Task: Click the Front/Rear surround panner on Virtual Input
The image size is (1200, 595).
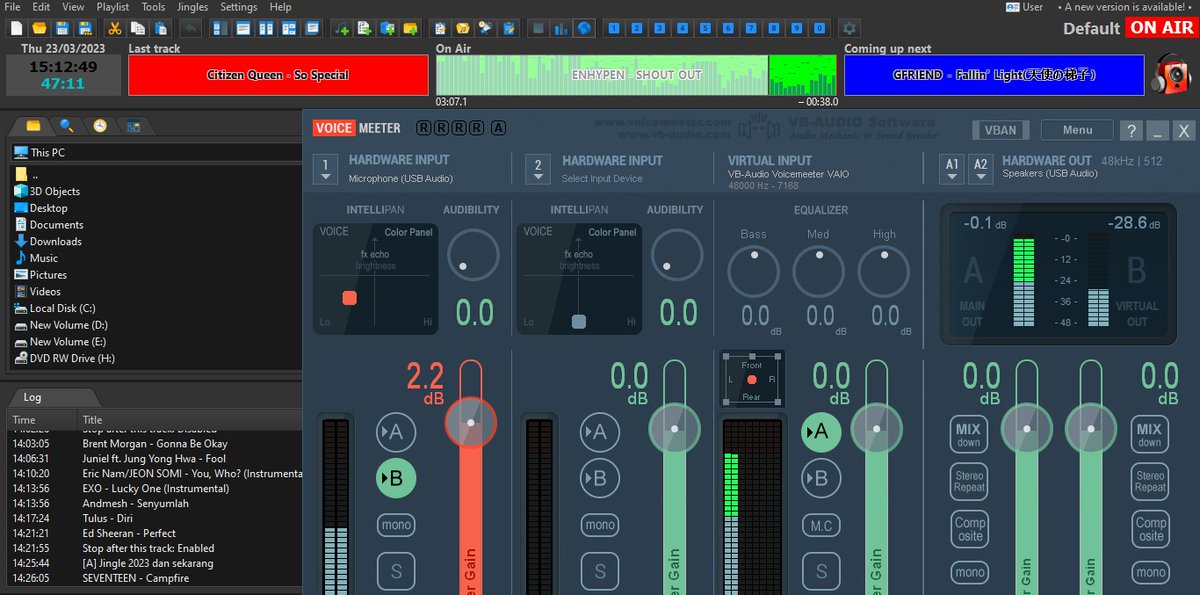Action: coord(752,379)
